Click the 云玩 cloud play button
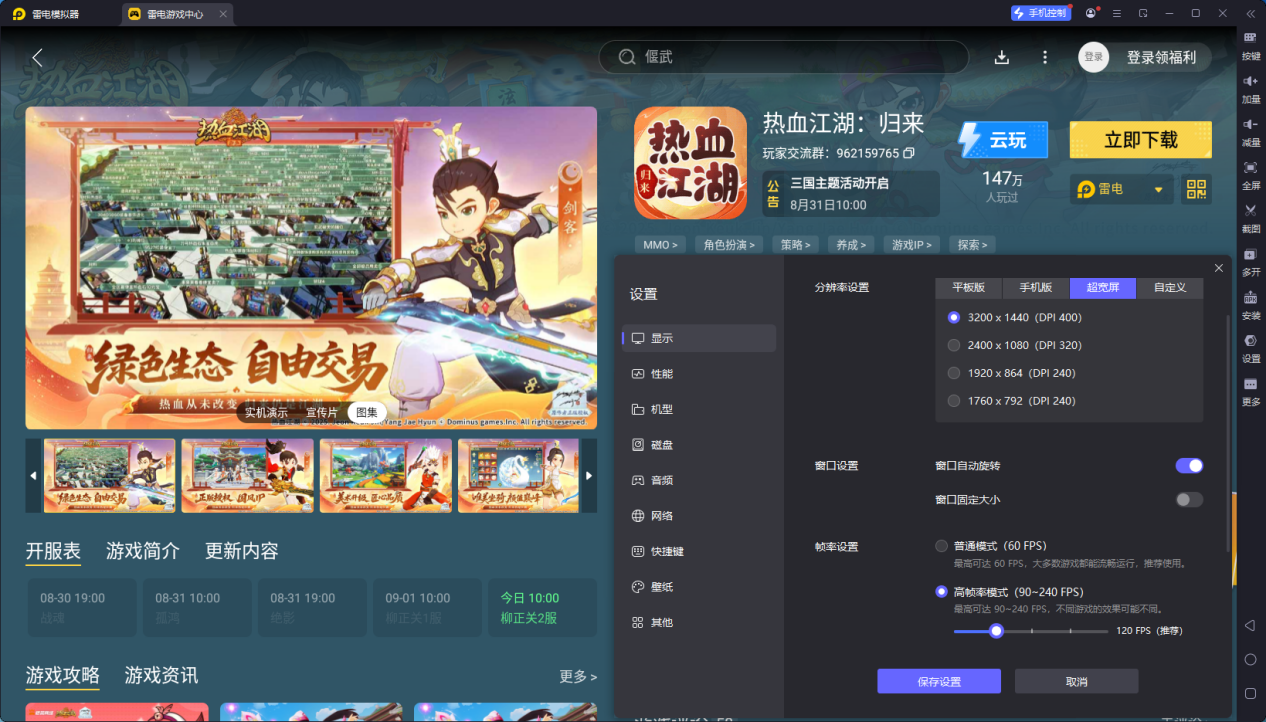This screenshot has width=1266, height=722. 1002,140
